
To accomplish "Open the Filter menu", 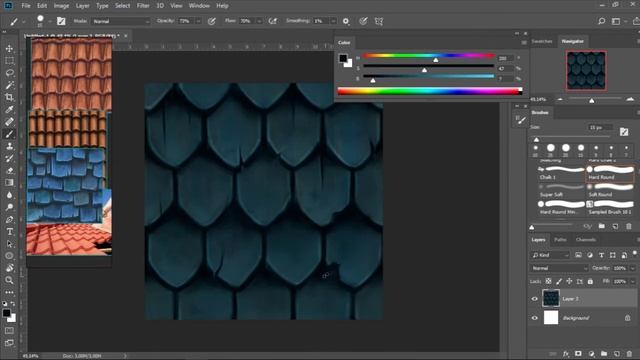I will point(143,6).
